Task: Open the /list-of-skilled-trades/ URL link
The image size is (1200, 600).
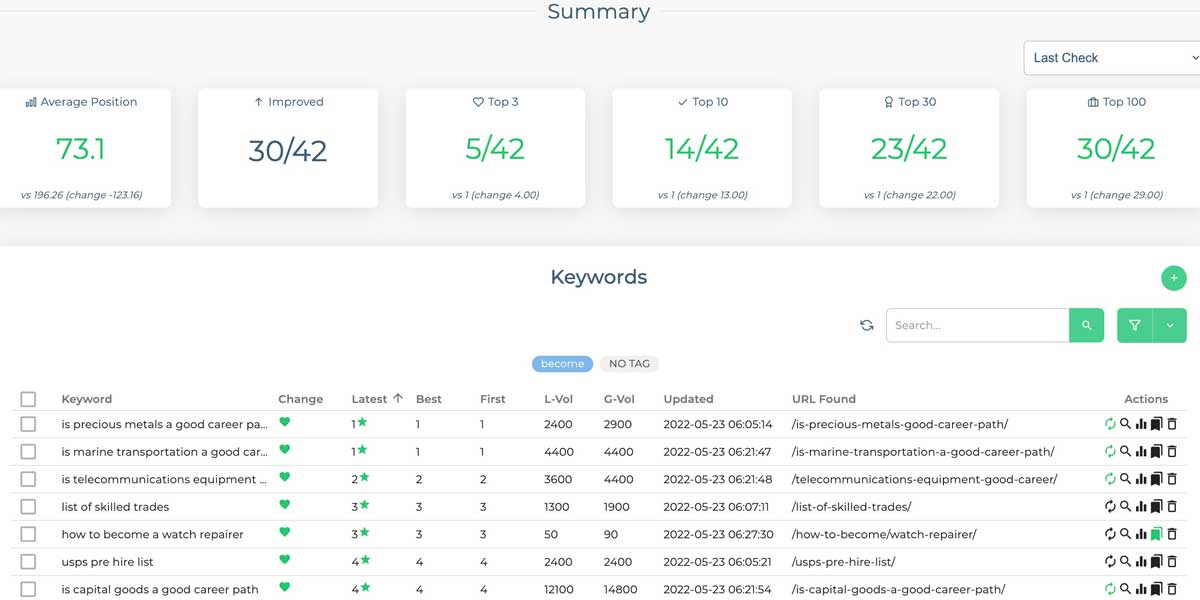Action: point(851,507)
